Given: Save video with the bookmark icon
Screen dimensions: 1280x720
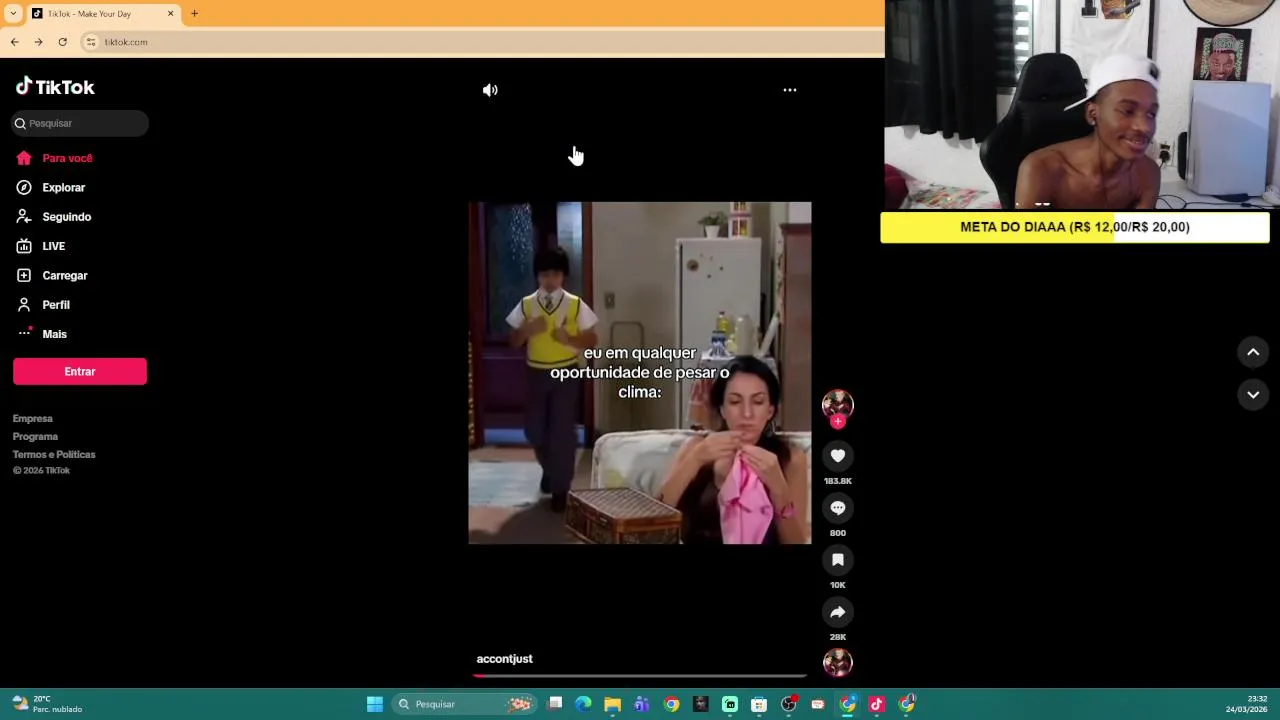Looking at the screenshot, I should [838, 560].
